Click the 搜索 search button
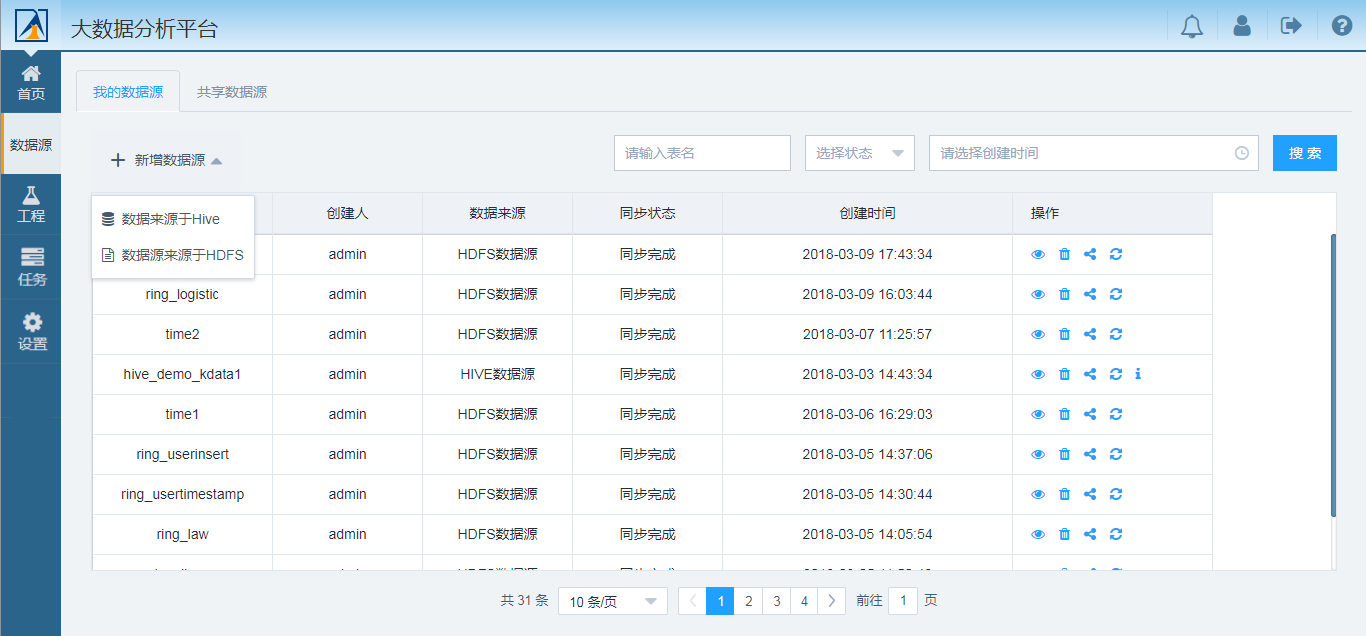The width and height of the screenshot is (1366, 636). coord(1304,153)
